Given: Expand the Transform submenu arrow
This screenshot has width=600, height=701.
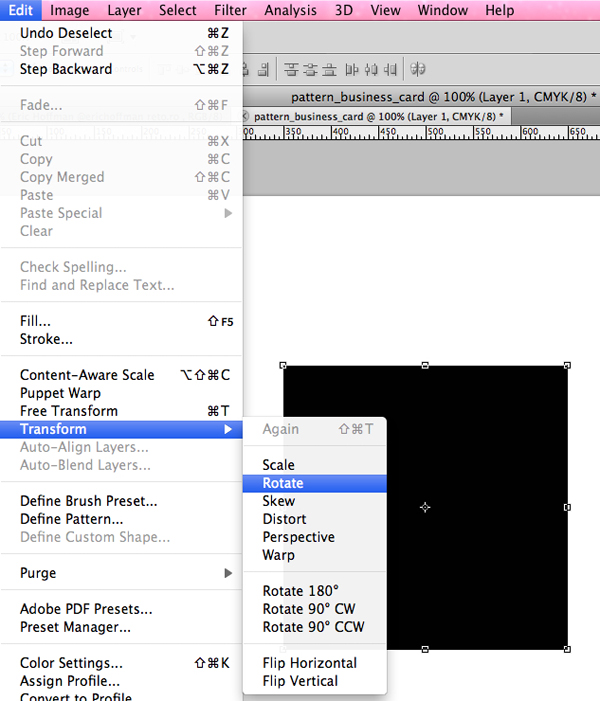Looking at the screenshot, I should point(228,429).
